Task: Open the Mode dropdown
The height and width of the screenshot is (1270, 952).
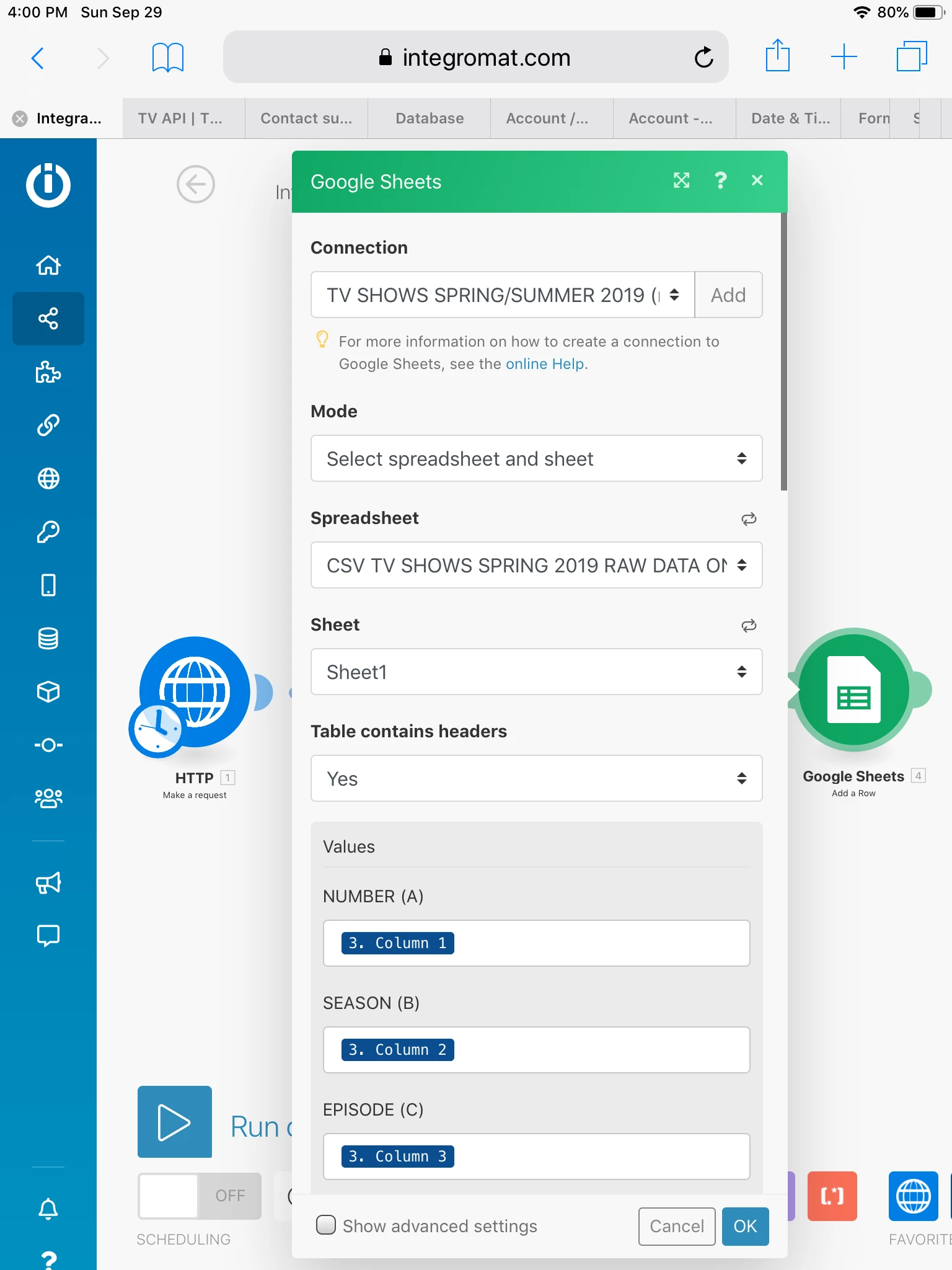Action: (x=537, y=458)
